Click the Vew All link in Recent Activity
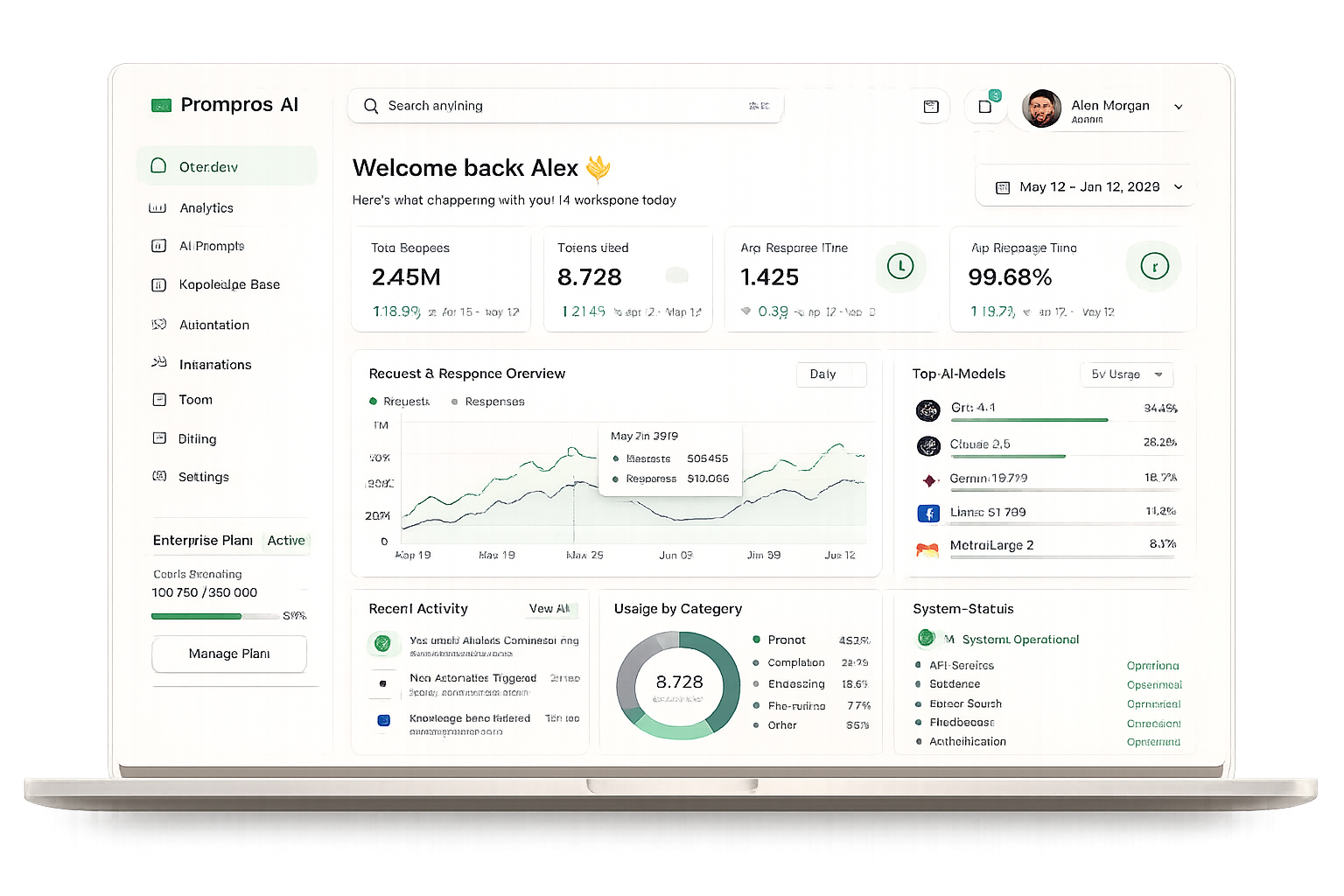 point(549,609)
